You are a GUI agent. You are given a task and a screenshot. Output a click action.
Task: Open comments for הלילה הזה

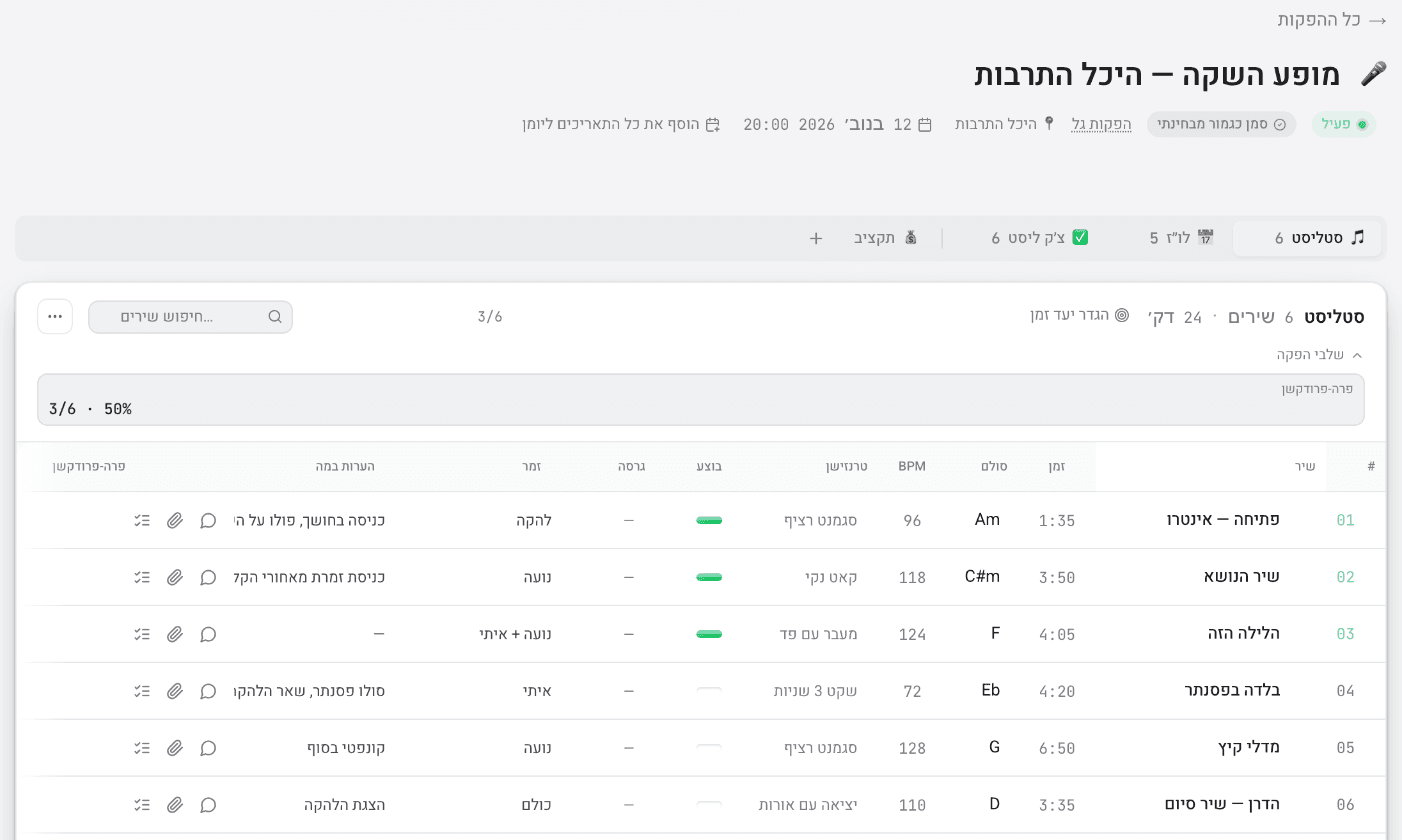[x=208, y=634]
